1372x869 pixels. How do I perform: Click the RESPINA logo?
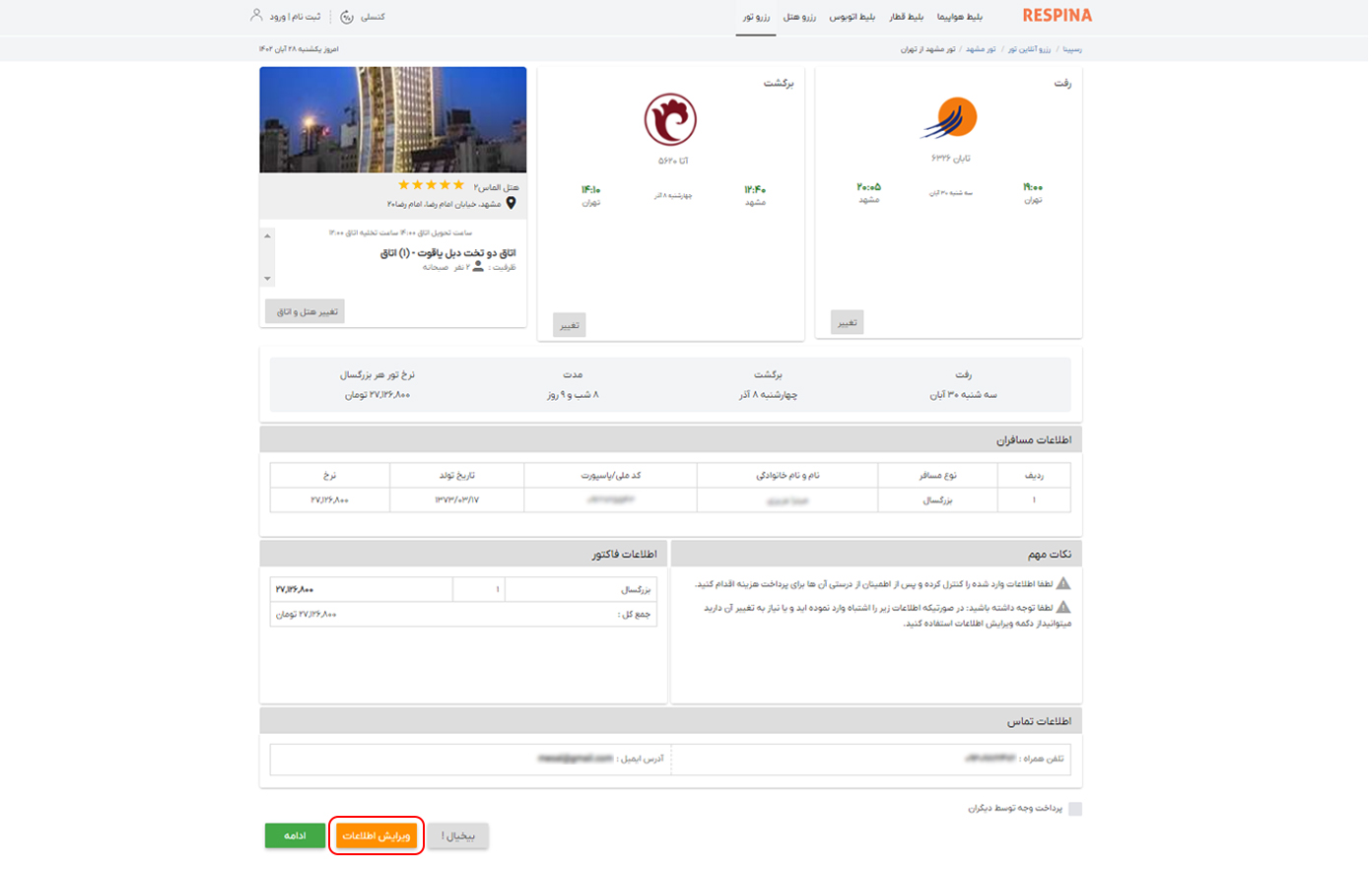pos(1057,16)
